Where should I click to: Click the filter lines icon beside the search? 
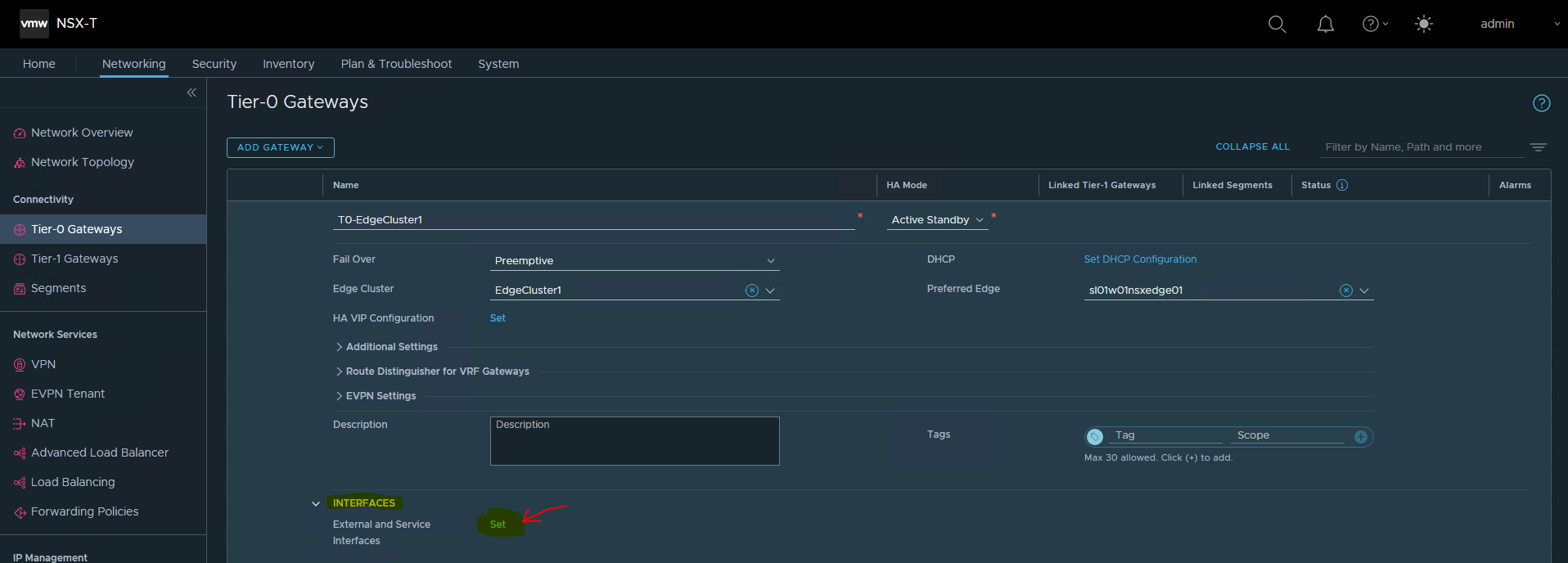click(1539, 147)
